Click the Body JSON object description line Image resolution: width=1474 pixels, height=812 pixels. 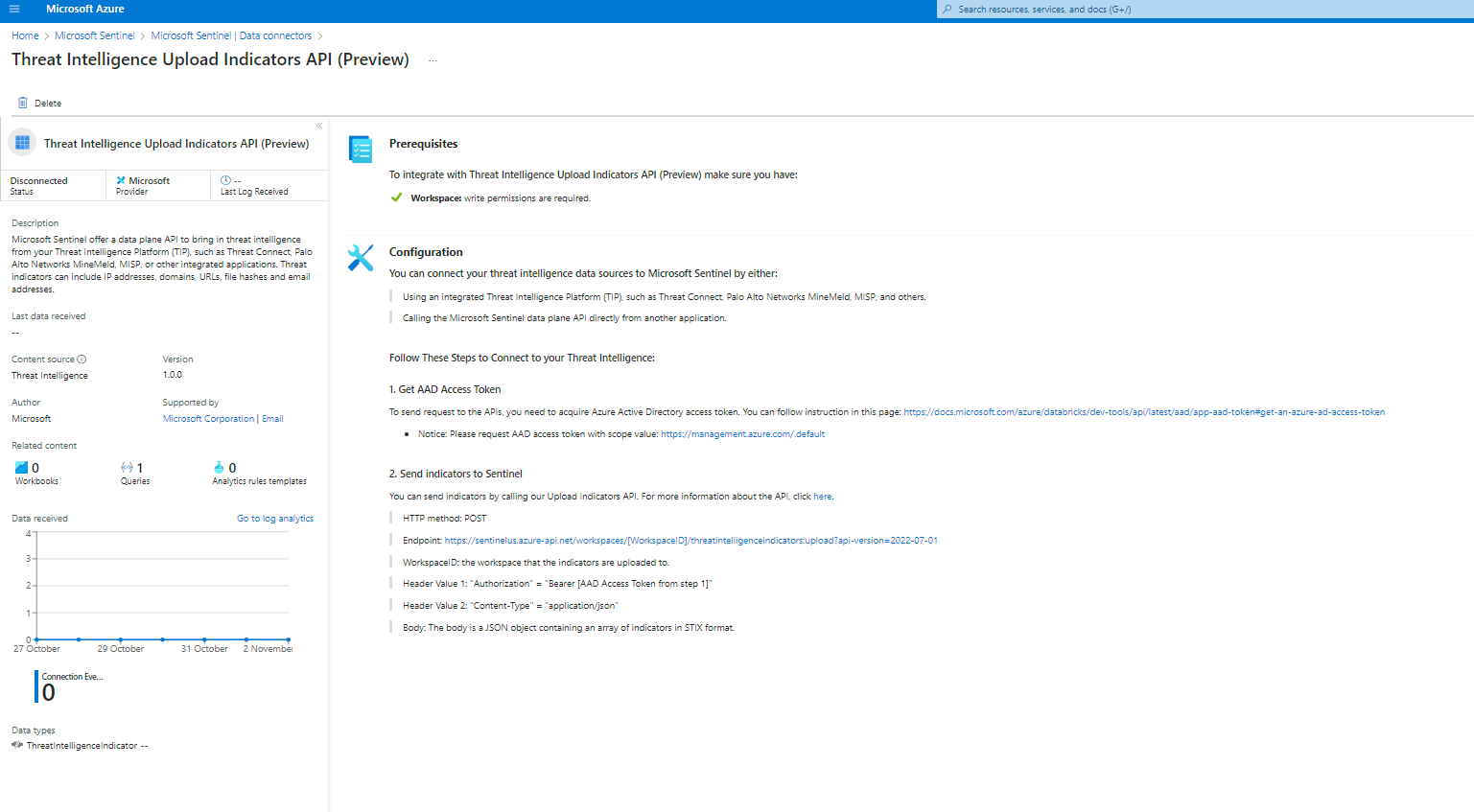point(569,628)
